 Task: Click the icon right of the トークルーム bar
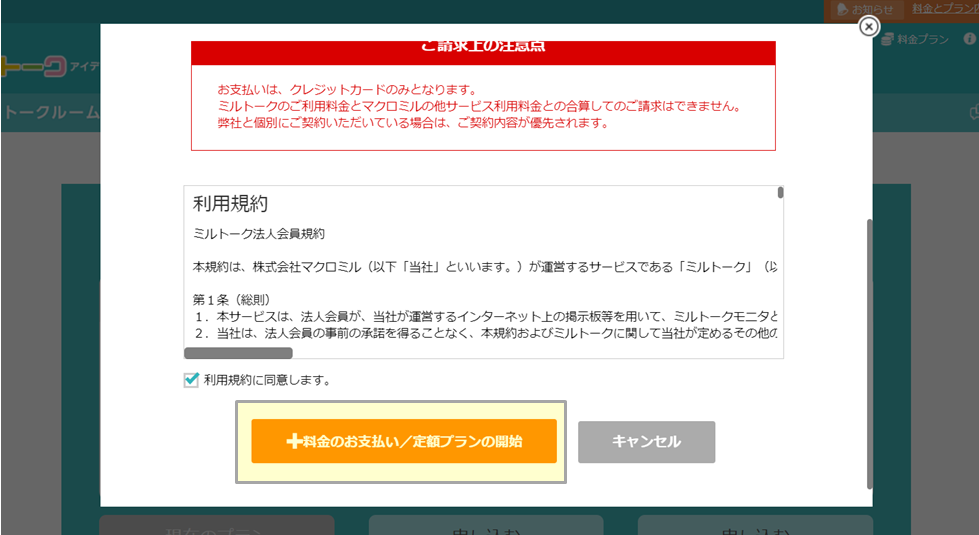(973, 112)
